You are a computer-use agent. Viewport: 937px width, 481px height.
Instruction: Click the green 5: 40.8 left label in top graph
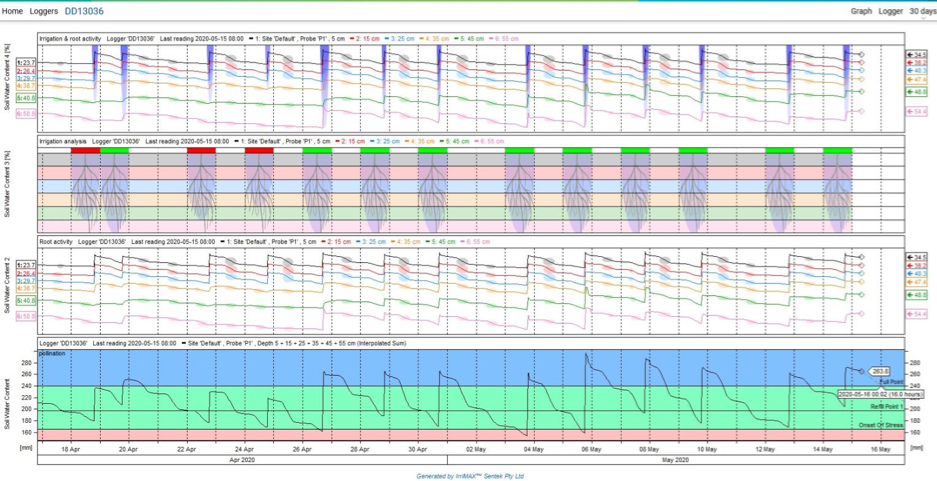[x=26, y=98]
